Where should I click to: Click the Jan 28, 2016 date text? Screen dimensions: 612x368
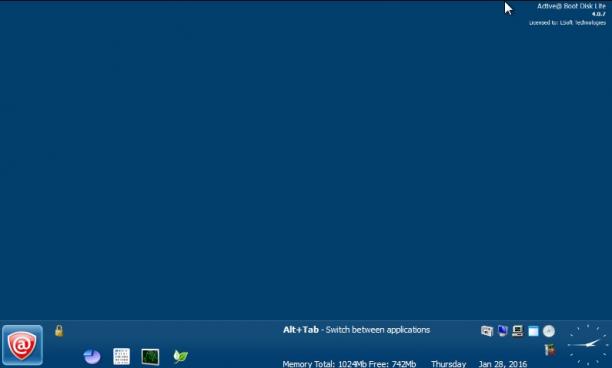coord(503,364)
